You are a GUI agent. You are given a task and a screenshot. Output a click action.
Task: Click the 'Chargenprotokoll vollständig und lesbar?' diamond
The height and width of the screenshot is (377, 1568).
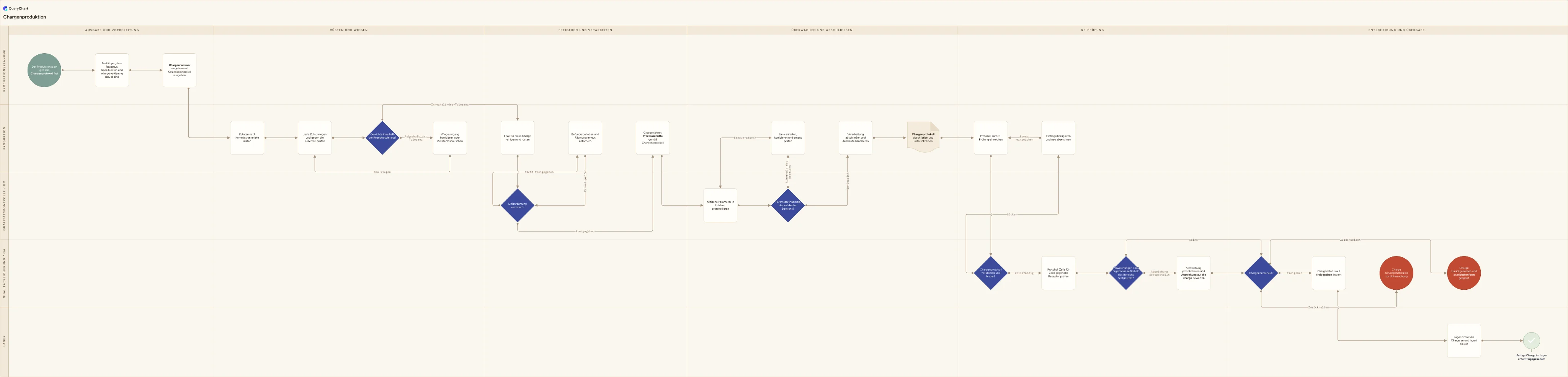(x=990, y=273)
